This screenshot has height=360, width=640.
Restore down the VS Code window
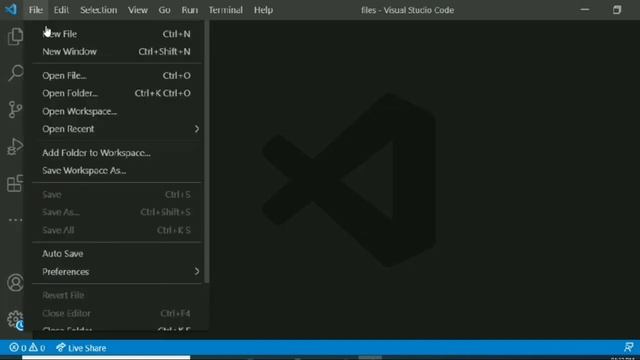[x=617, y=9]
